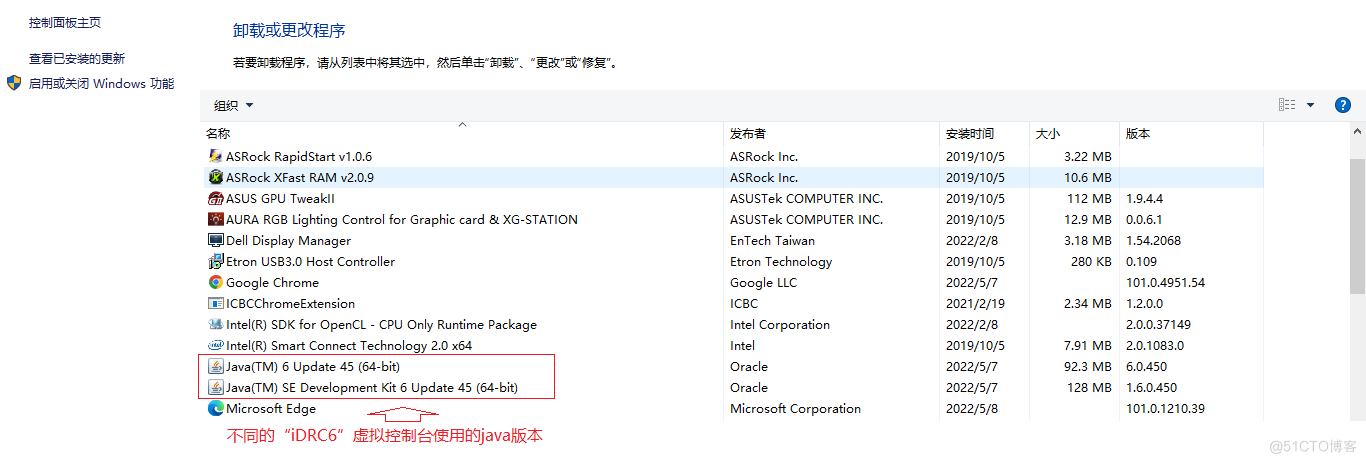Click publisher EnTech Taiwan cell
Screen dimensions: 1366x463
click(772, 240)
